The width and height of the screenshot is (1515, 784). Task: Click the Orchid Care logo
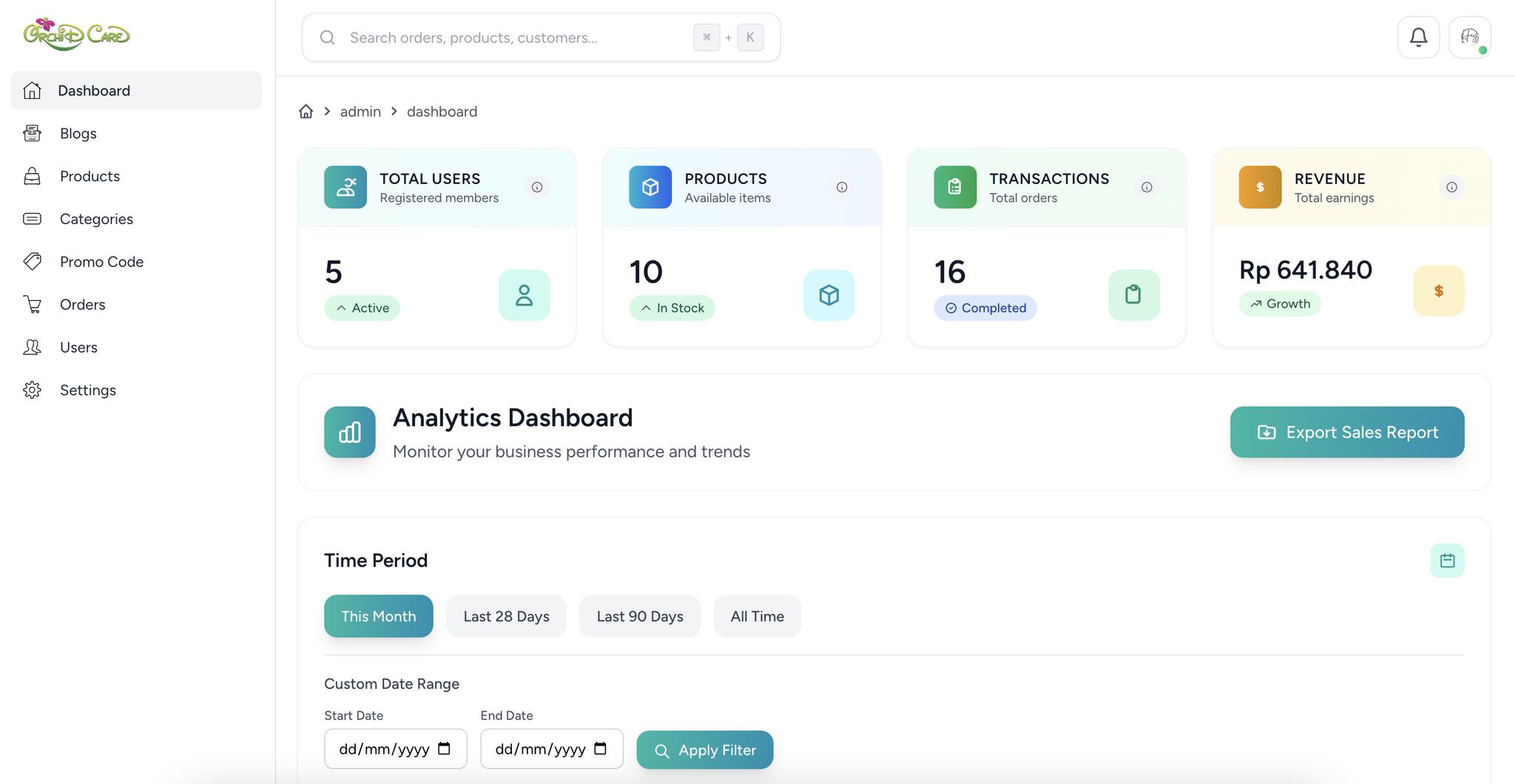76,34
